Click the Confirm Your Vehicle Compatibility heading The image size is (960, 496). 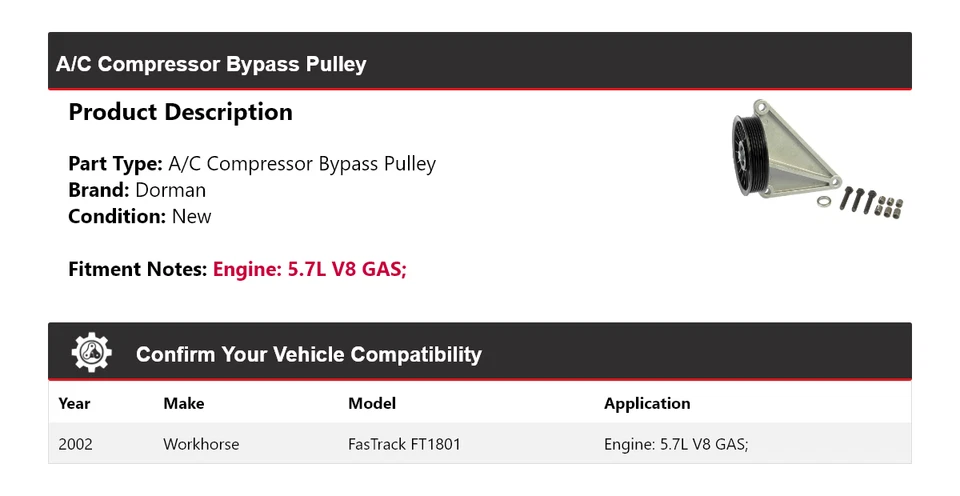point(308,355)
